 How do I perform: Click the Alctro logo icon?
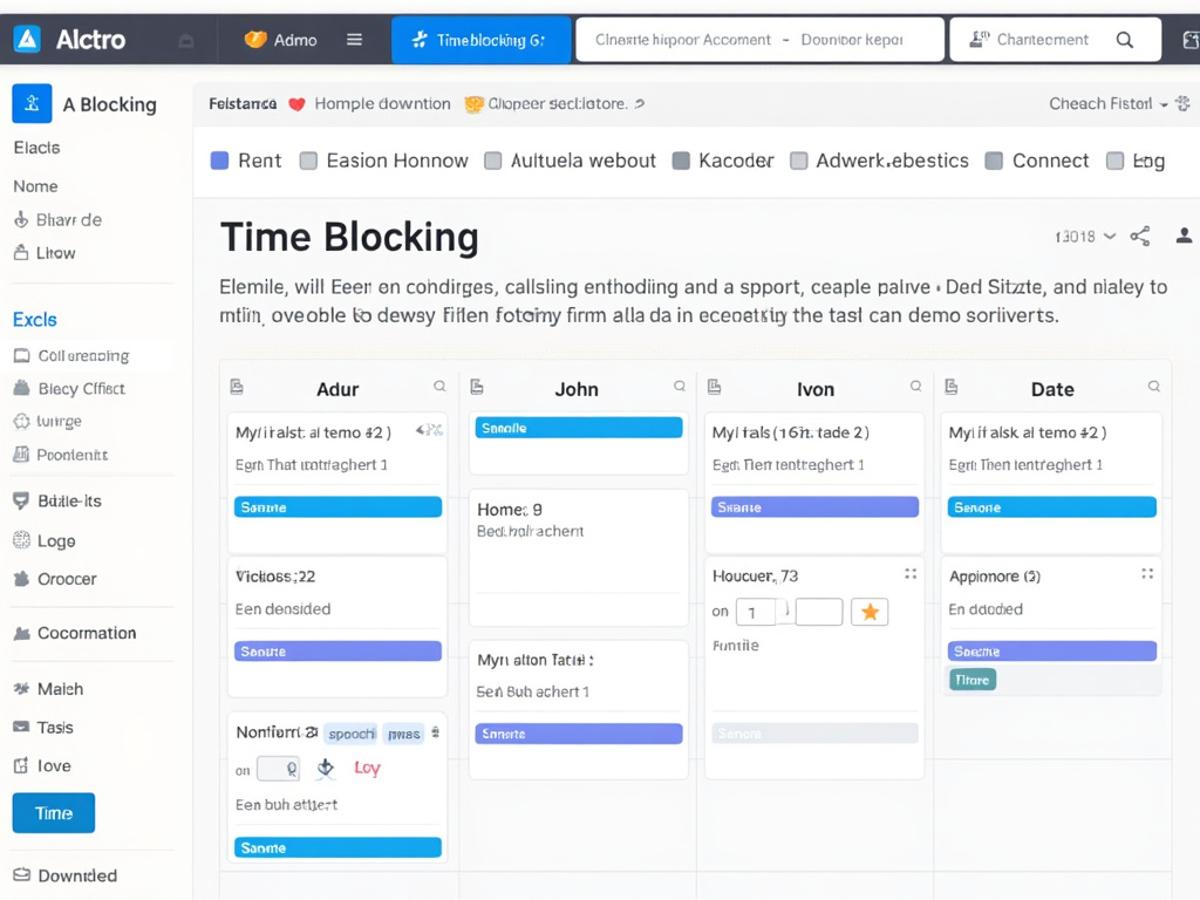point(27,39)
